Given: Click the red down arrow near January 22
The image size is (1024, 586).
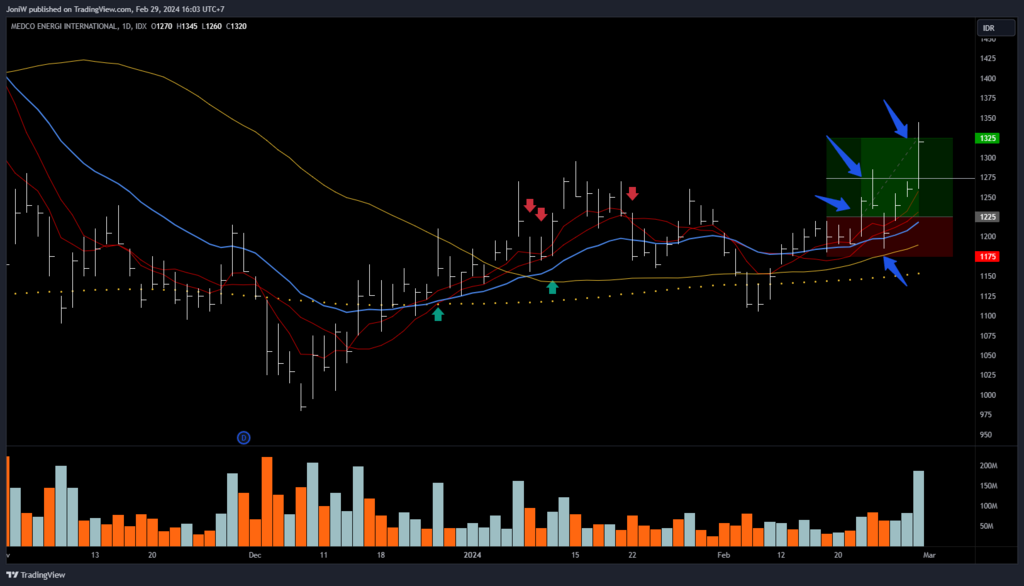Looking at the screenshot, I should coord(632,193).
